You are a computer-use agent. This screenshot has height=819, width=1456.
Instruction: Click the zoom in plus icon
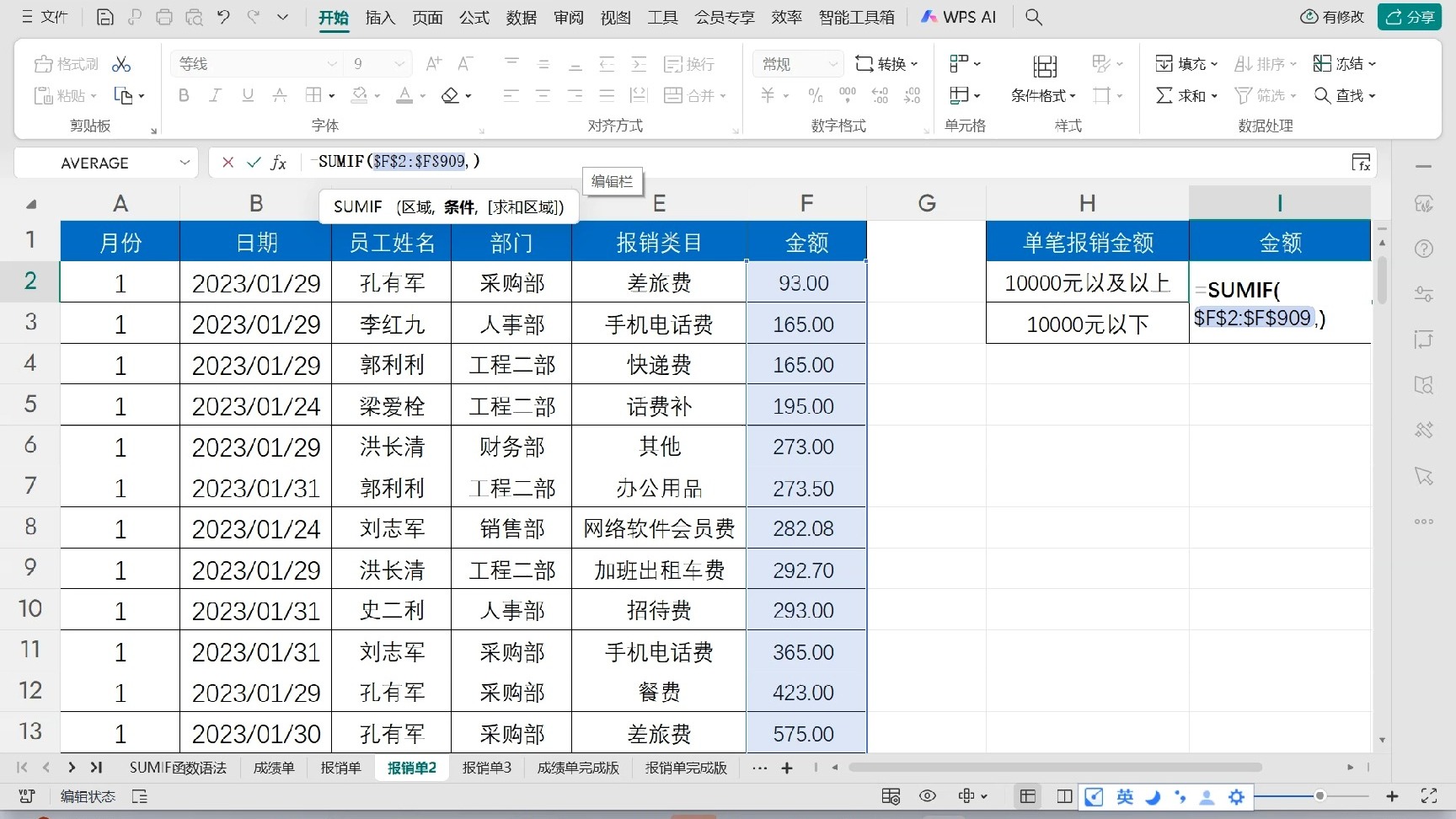pos(1392,795)
